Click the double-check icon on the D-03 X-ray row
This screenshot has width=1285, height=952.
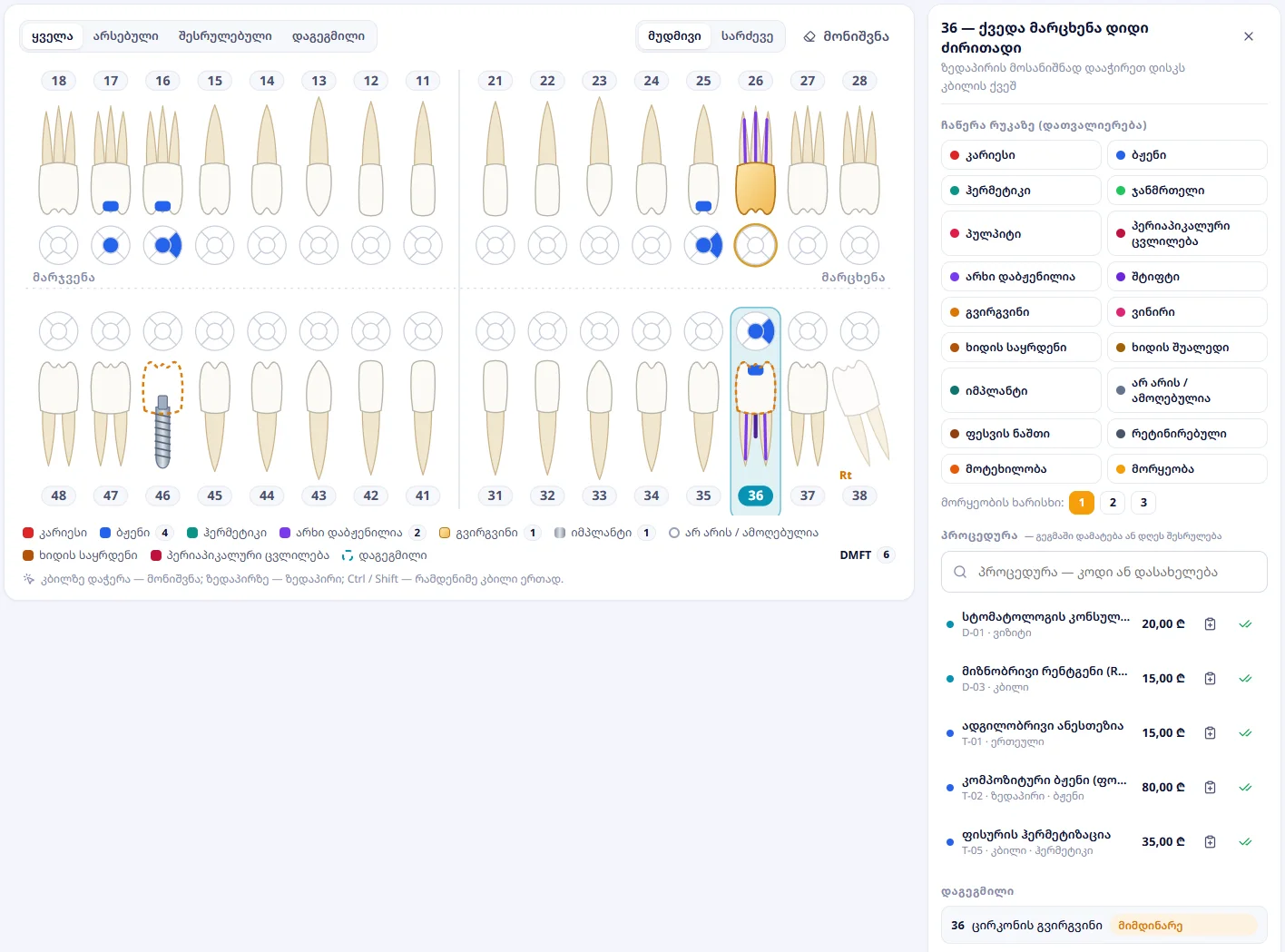[x=1245, y=679]
